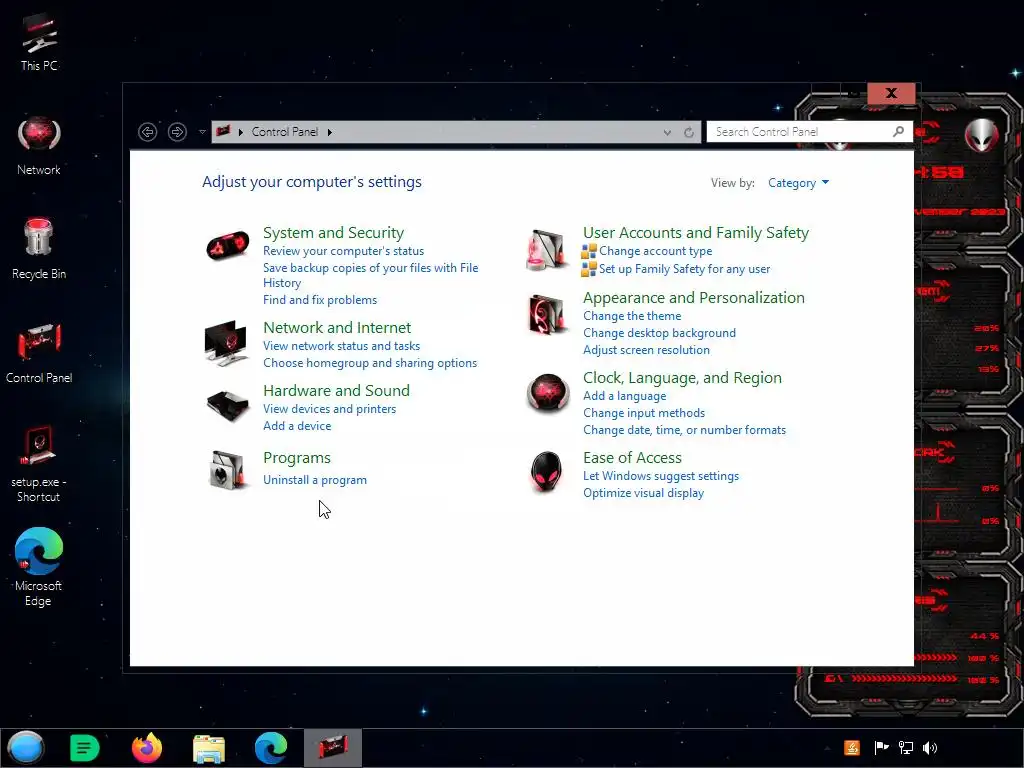
Task: Open File Explorer from the taskbar
Action: pos(209,748)
